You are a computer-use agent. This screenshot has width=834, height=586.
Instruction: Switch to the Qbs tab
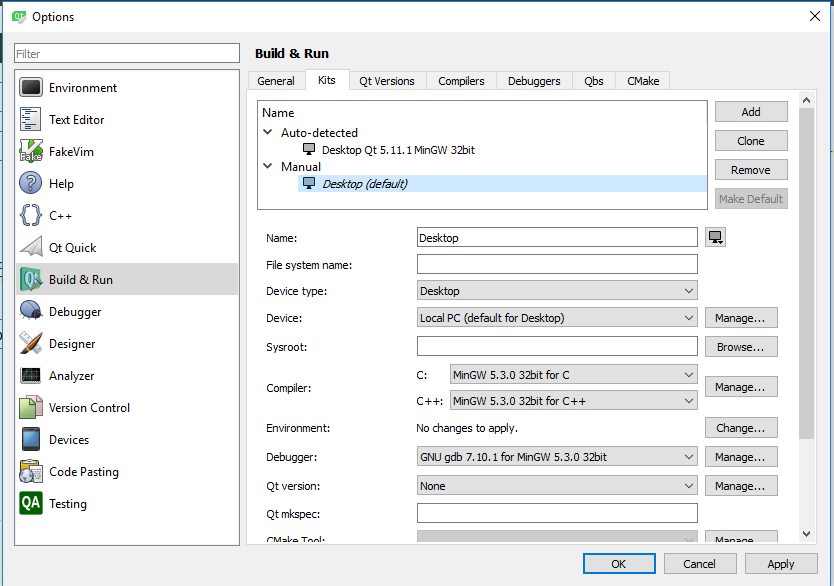point(594,81)
